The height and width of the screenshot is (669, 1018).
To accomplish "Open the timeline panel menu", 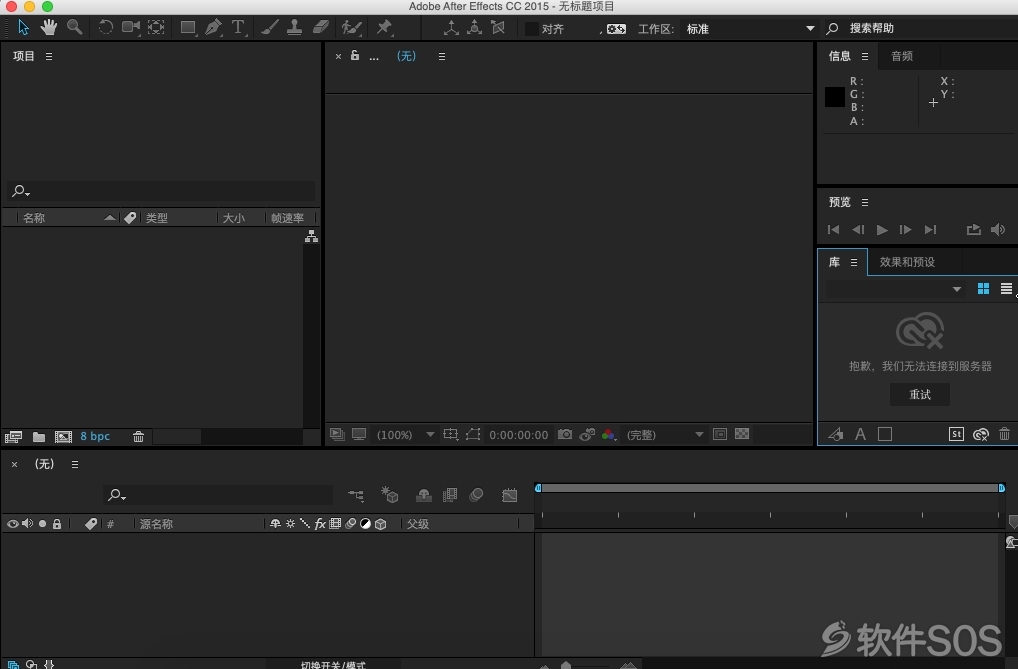I will (x=75, y=464).
